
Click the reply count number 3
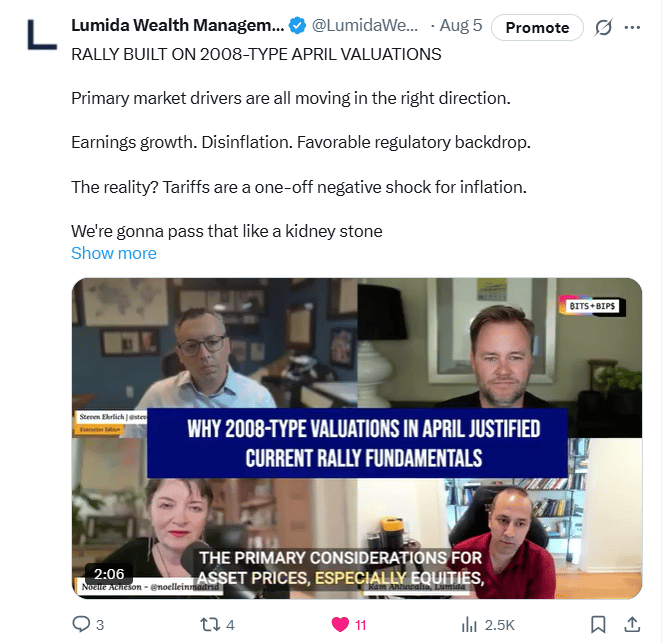point(100,625)
